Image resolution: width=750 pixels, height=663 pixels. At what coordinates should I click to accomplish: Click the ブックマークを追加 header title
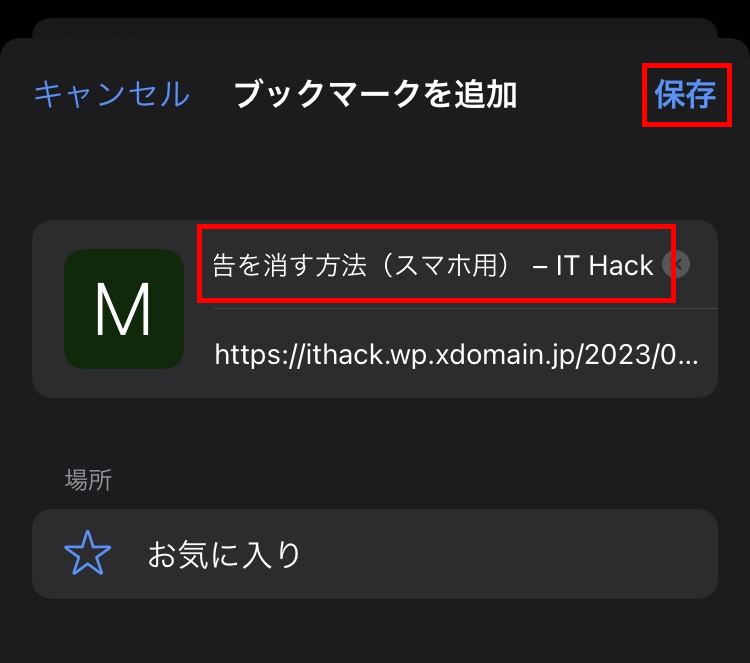375,94
